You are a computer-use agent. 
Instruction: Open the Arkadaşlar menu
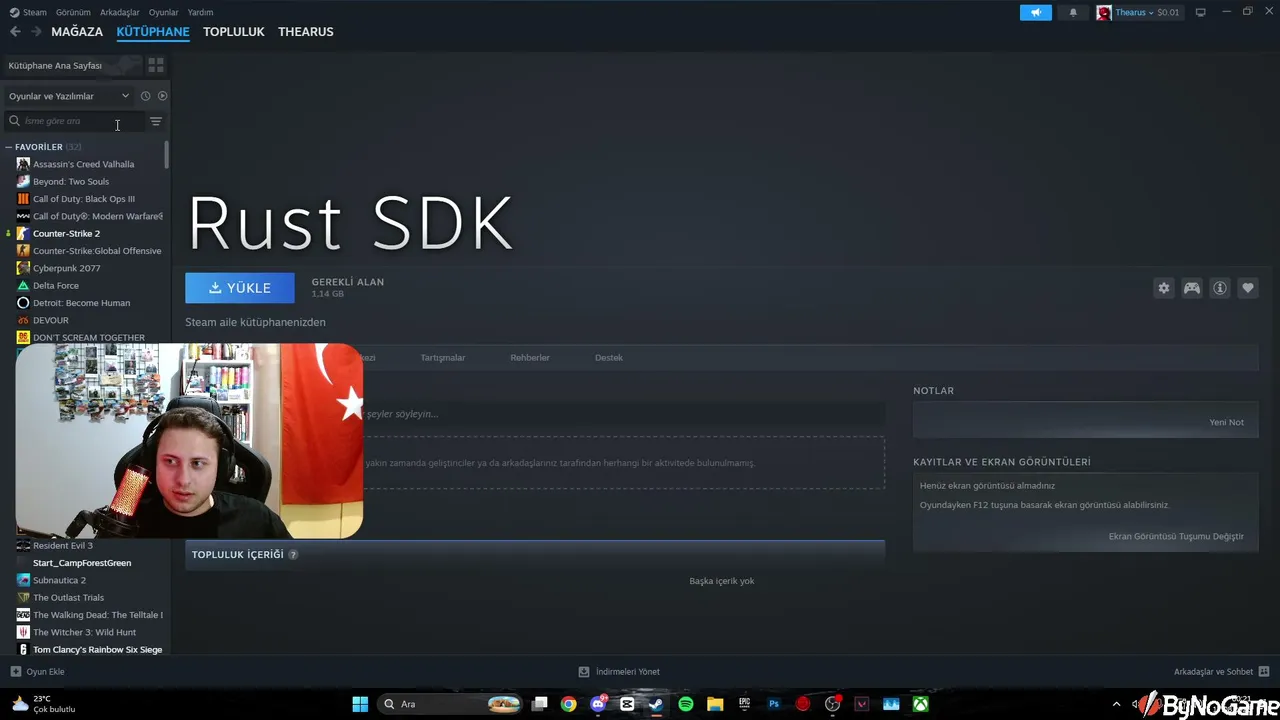(x=120, y=12)
